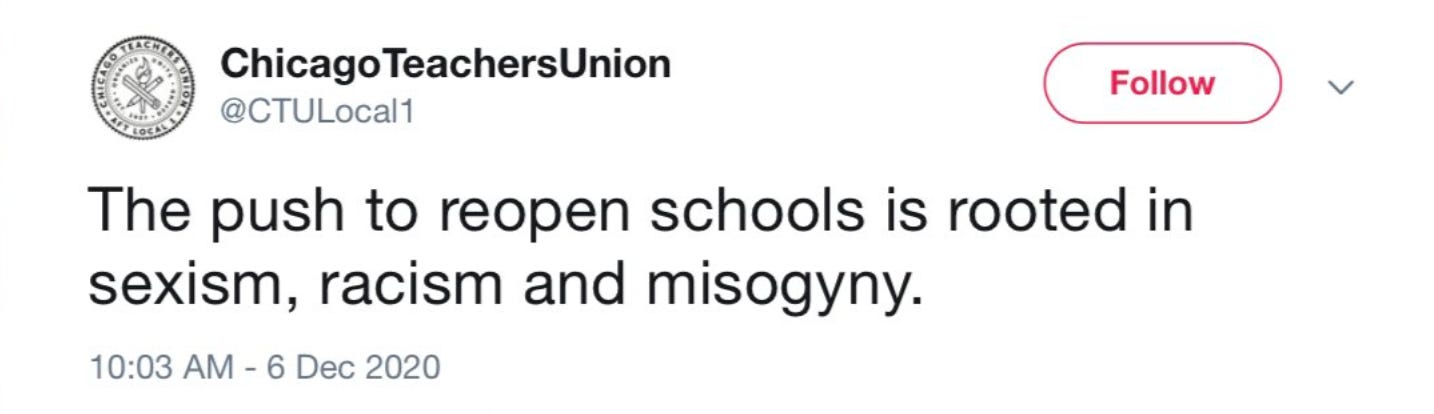Click the tweet's first line of text
Image resolution: width=1434 pixels, height=414 pixels.
[x=640, y=215]
